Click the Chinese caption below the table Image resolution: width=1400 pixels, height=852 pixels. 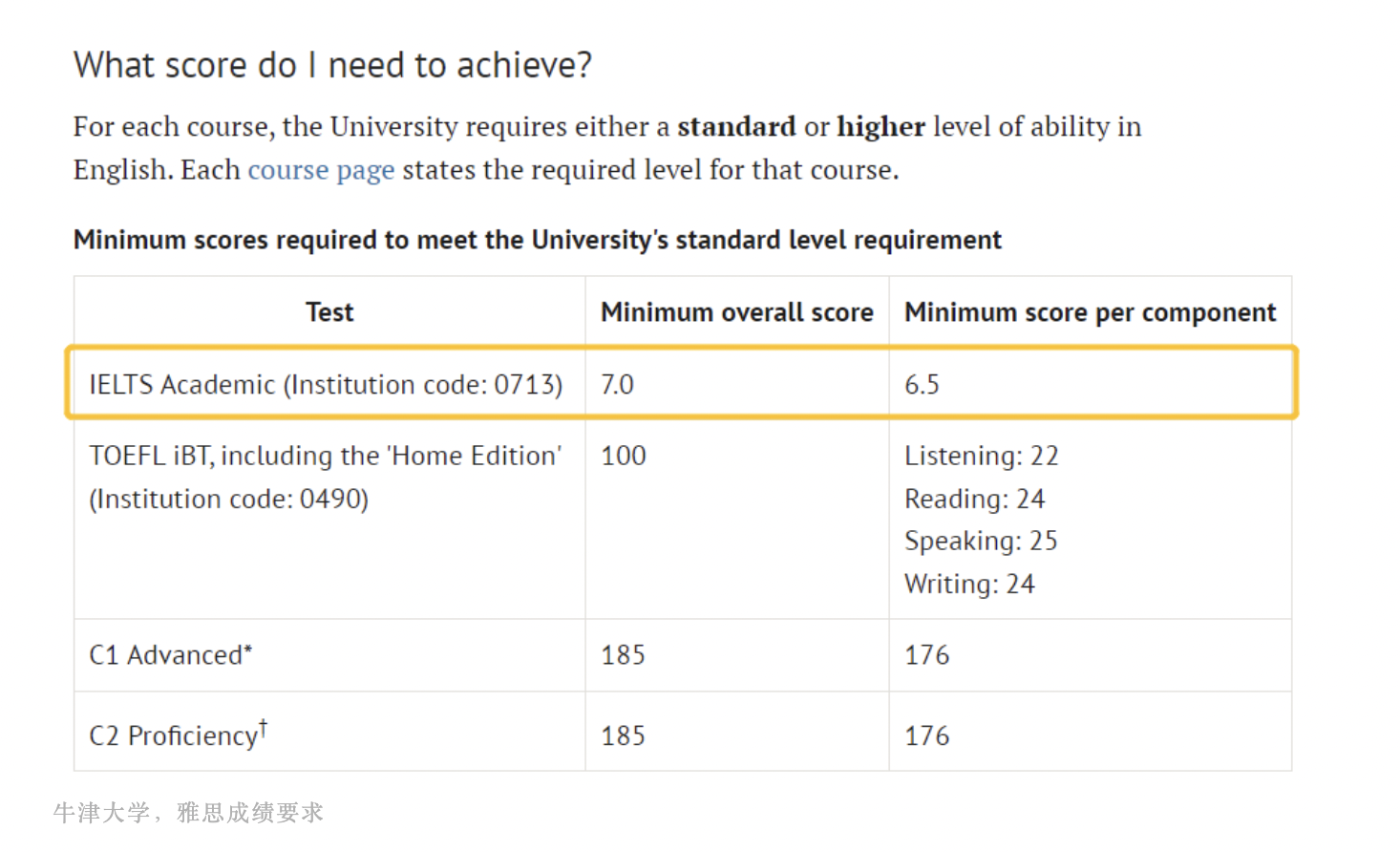(x=188, y=812)
